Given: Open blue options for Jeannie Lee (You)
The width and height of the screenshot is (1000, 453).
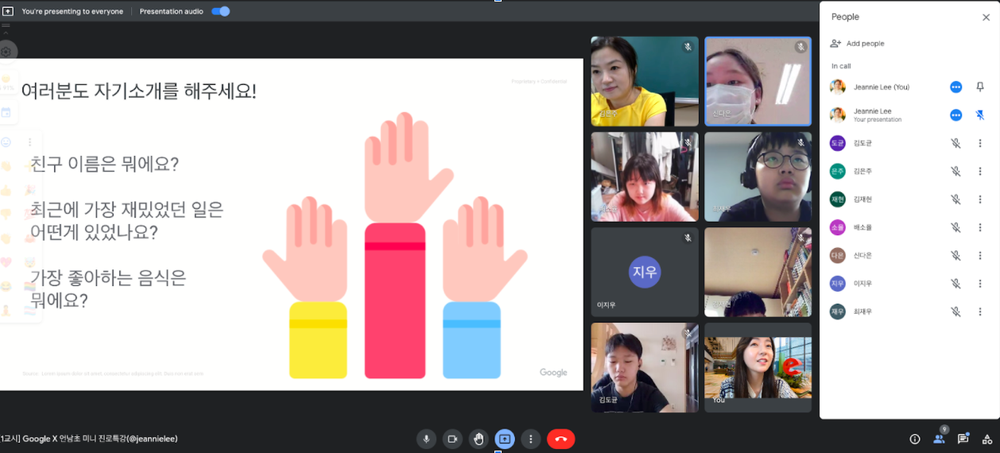Looking at the screenshot, I should pyautogui.click(x=955, y=87).
